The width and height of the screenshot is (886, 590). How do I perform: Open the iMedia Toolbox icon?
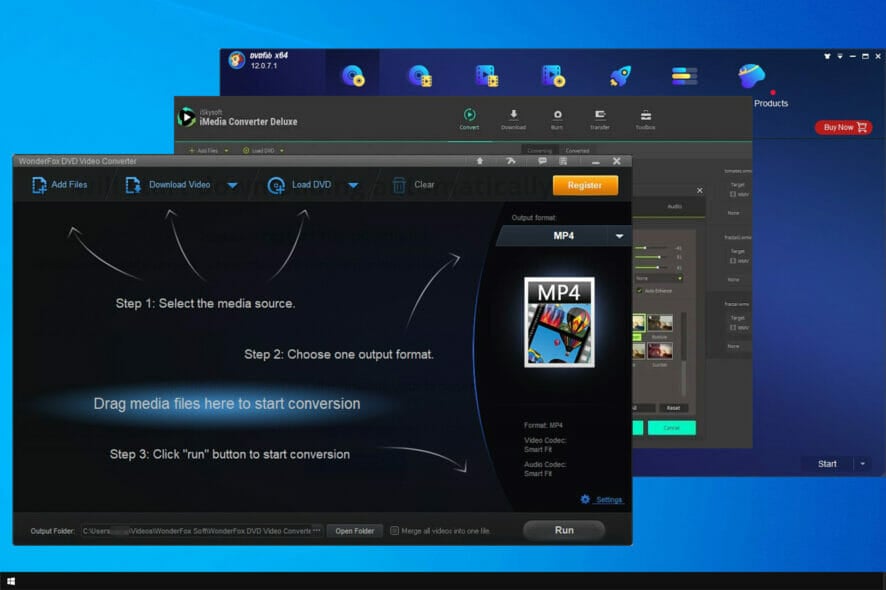pos(646,115)
